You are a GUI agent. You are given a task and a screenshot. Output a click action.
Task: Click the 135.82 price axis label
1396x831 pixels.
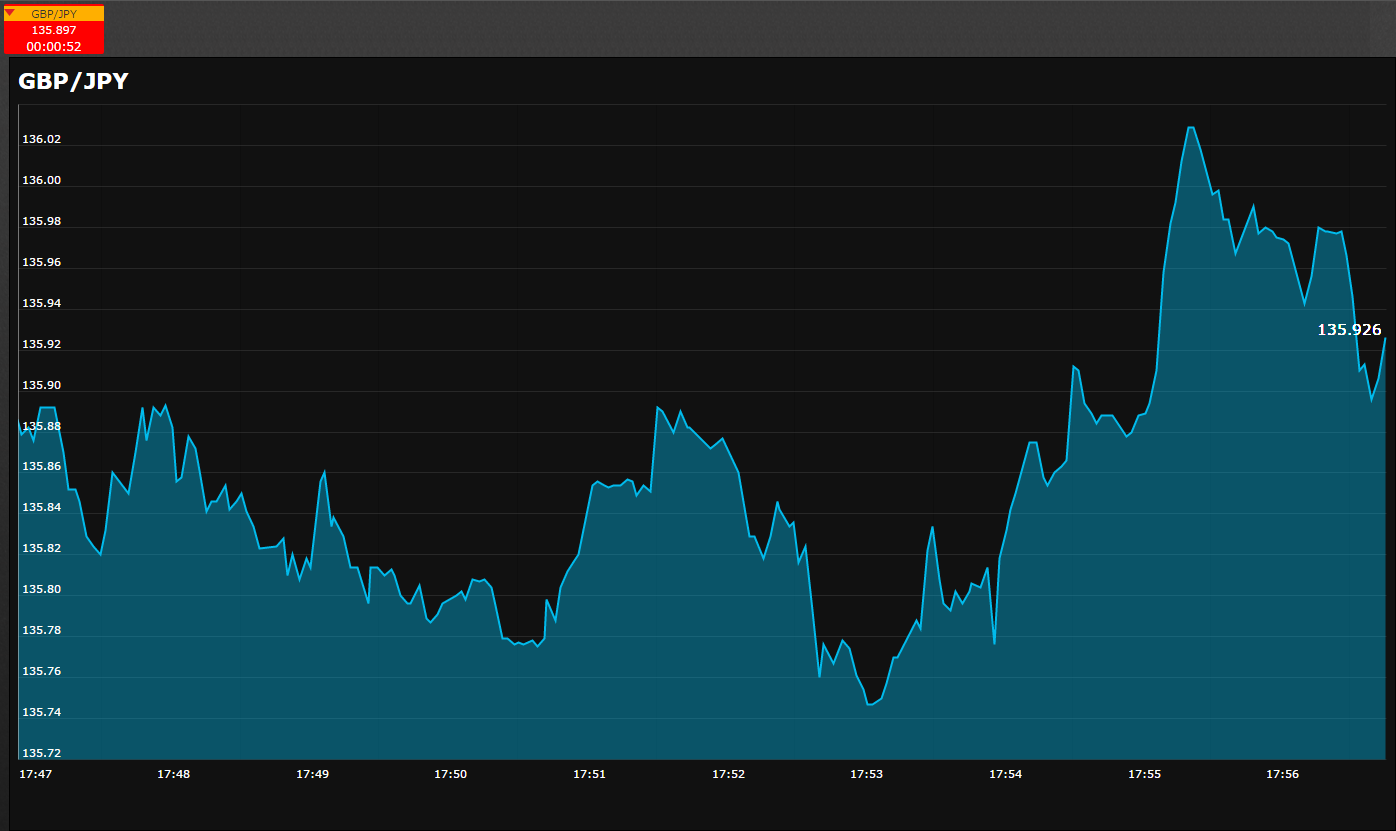41,548
